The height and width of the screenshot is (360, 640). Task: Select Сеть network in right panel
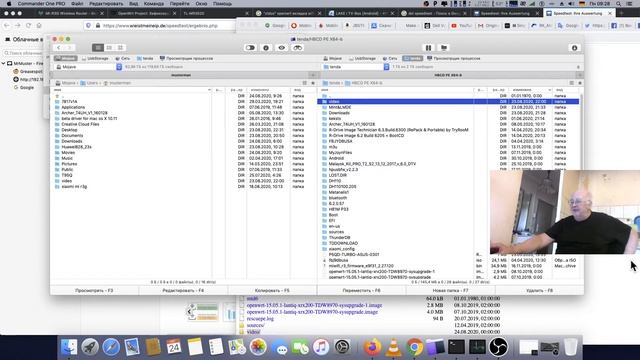coord(390,58)
